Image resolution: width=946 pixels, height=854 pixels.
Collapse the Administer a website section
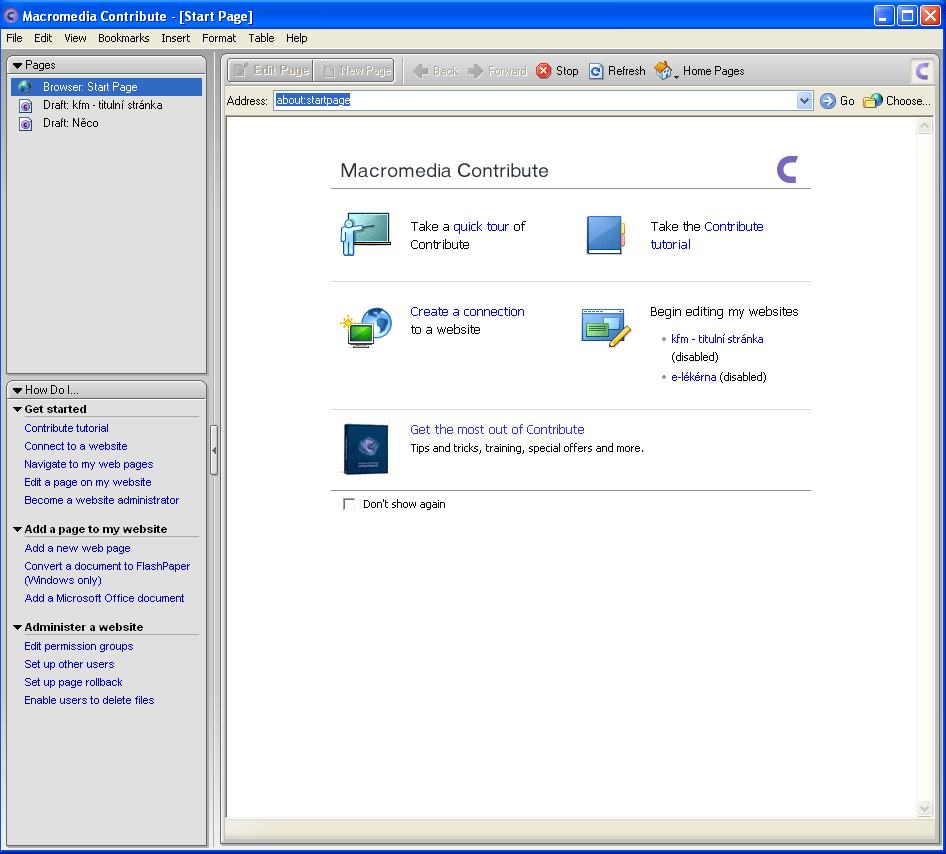pos(17,627)
